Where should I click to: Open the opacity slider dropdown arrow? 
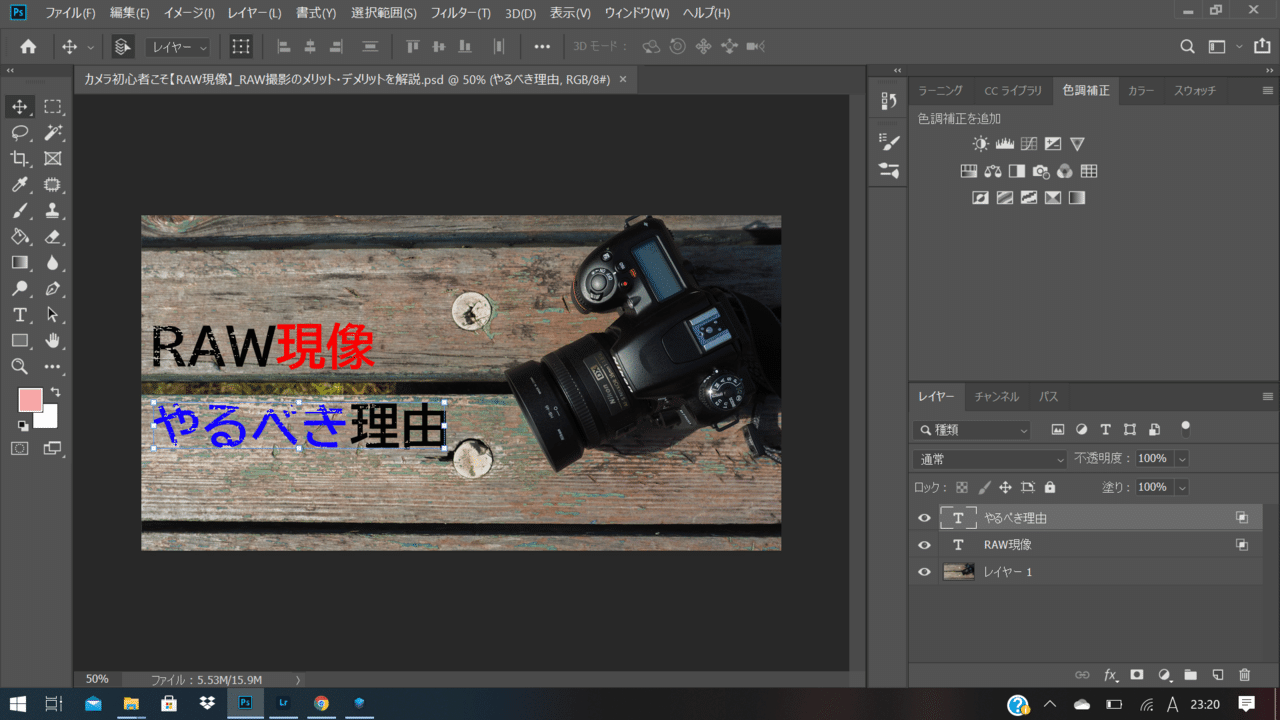[1182, 459]
